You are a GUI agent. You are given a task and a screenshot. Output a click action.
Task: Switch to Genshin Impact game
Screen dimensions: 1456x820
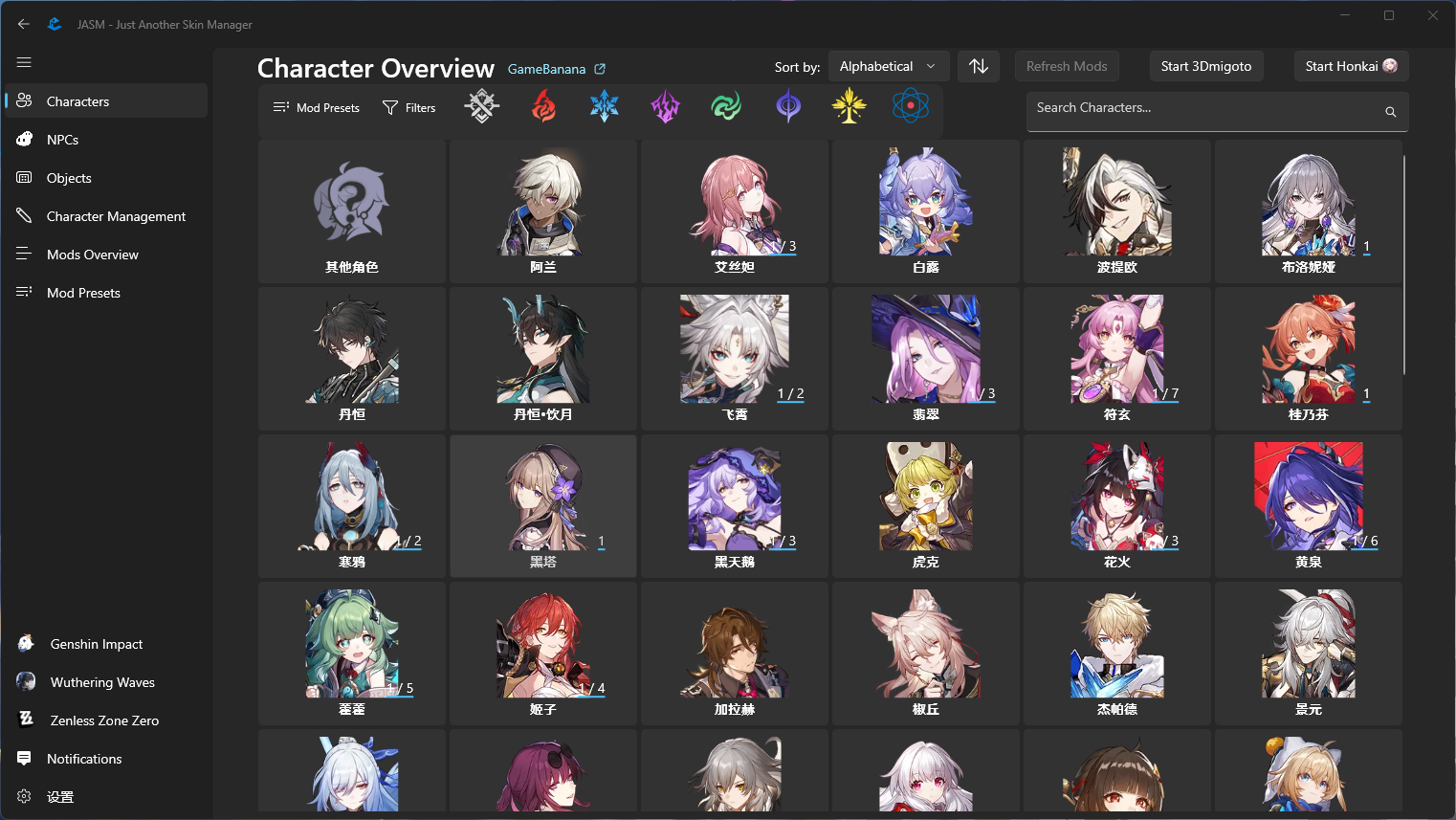(x=106, y=643)
